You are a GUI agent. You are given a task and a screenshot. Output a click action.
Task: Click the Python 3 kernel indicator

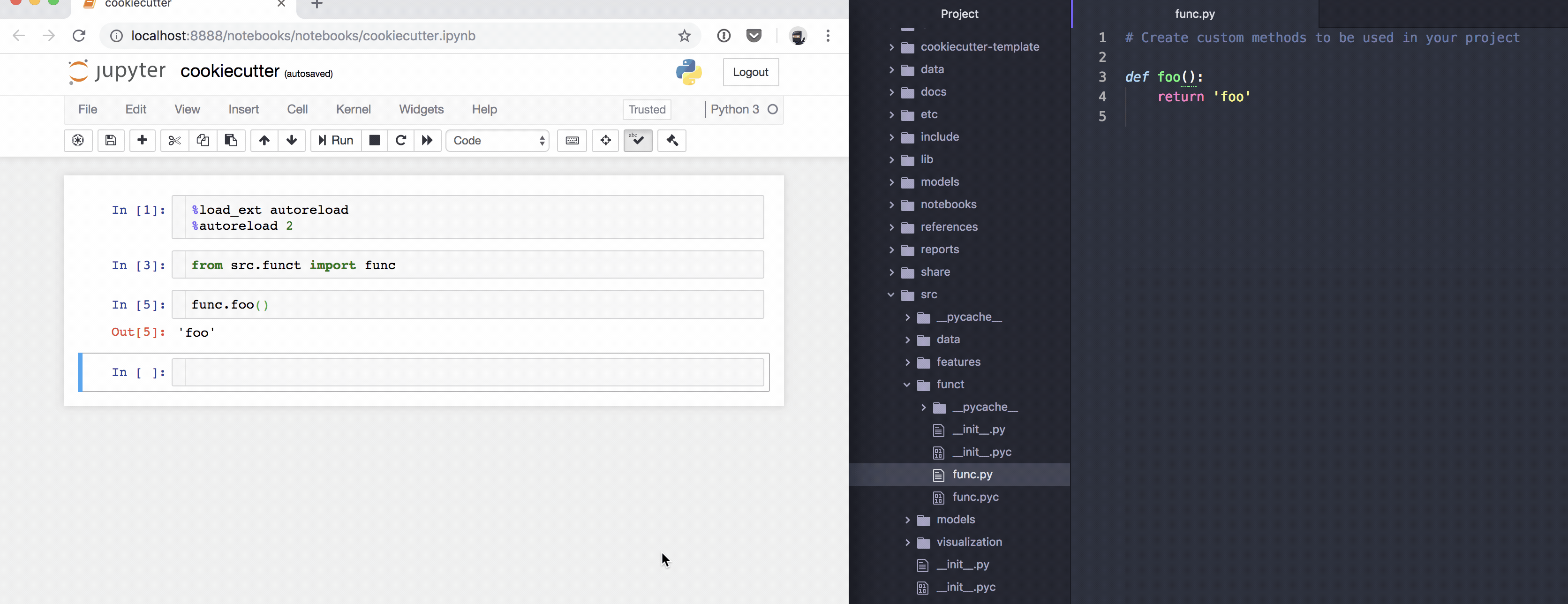pyautogui.click(x=735, y=110)
